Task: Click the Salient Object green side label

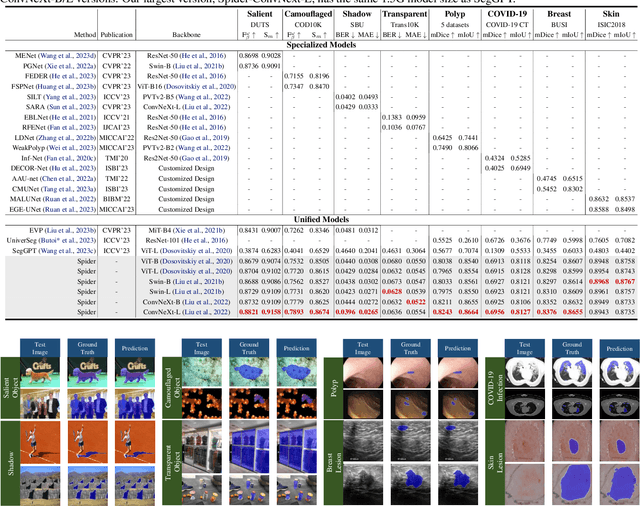Action: [10, 388]
